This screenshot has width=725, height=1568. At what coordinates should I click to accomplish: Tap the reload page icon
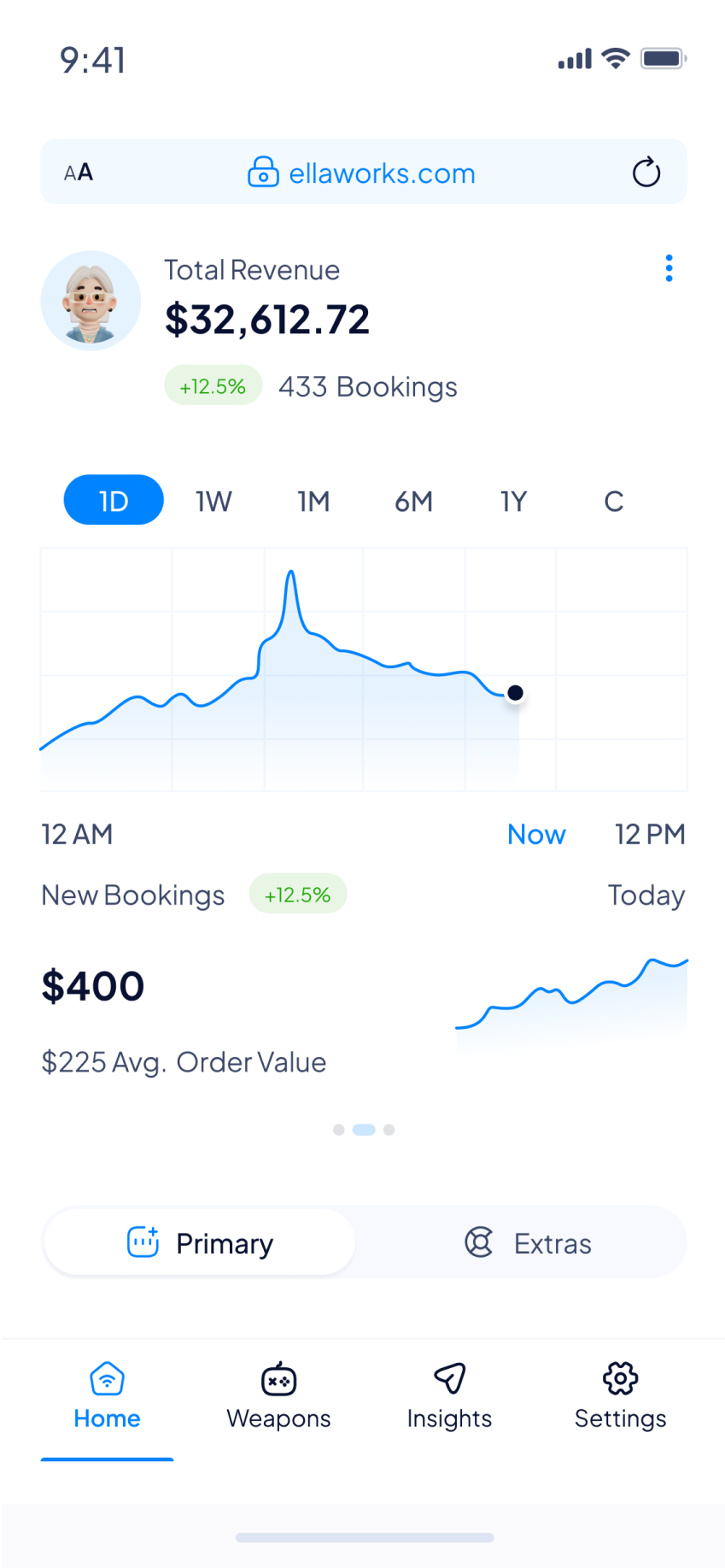tap(646, 172)
